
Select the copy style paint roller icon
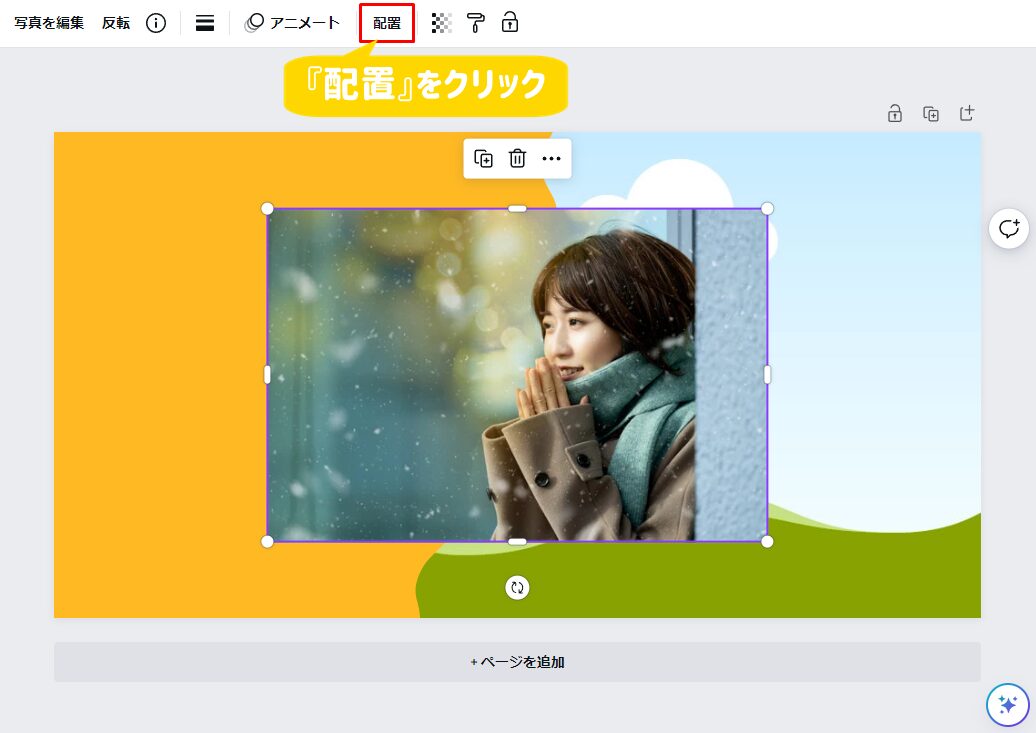476,23
